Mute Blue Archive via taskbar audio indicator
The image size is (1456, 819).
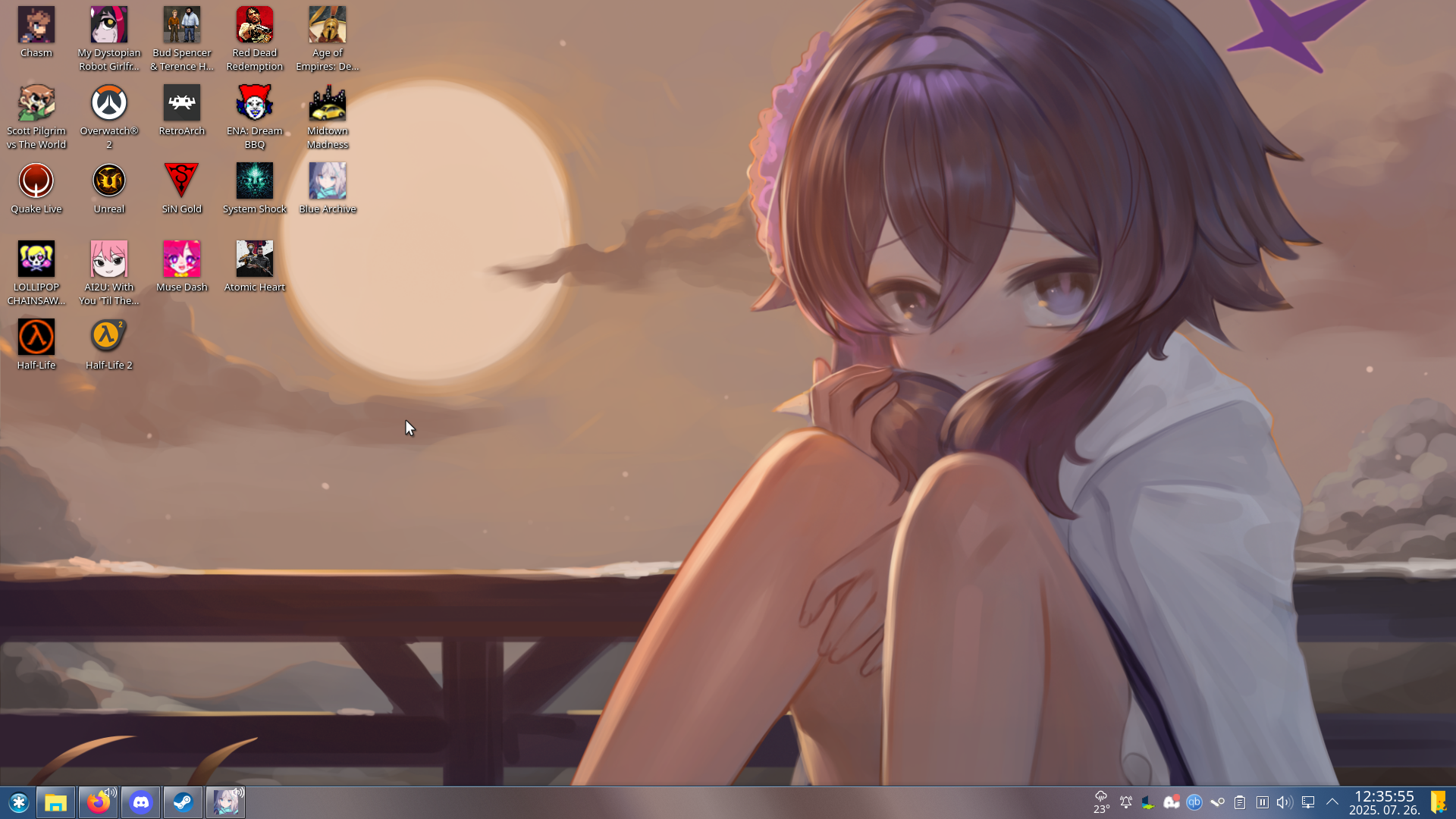(238, 793)
